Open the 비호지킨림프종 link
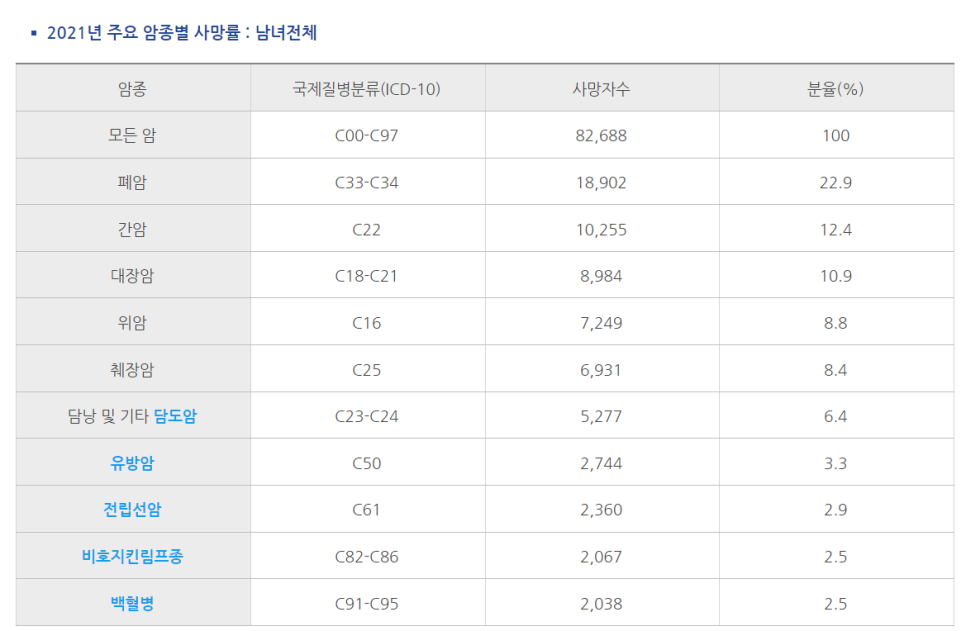966x631 pixels. [132, 556]
